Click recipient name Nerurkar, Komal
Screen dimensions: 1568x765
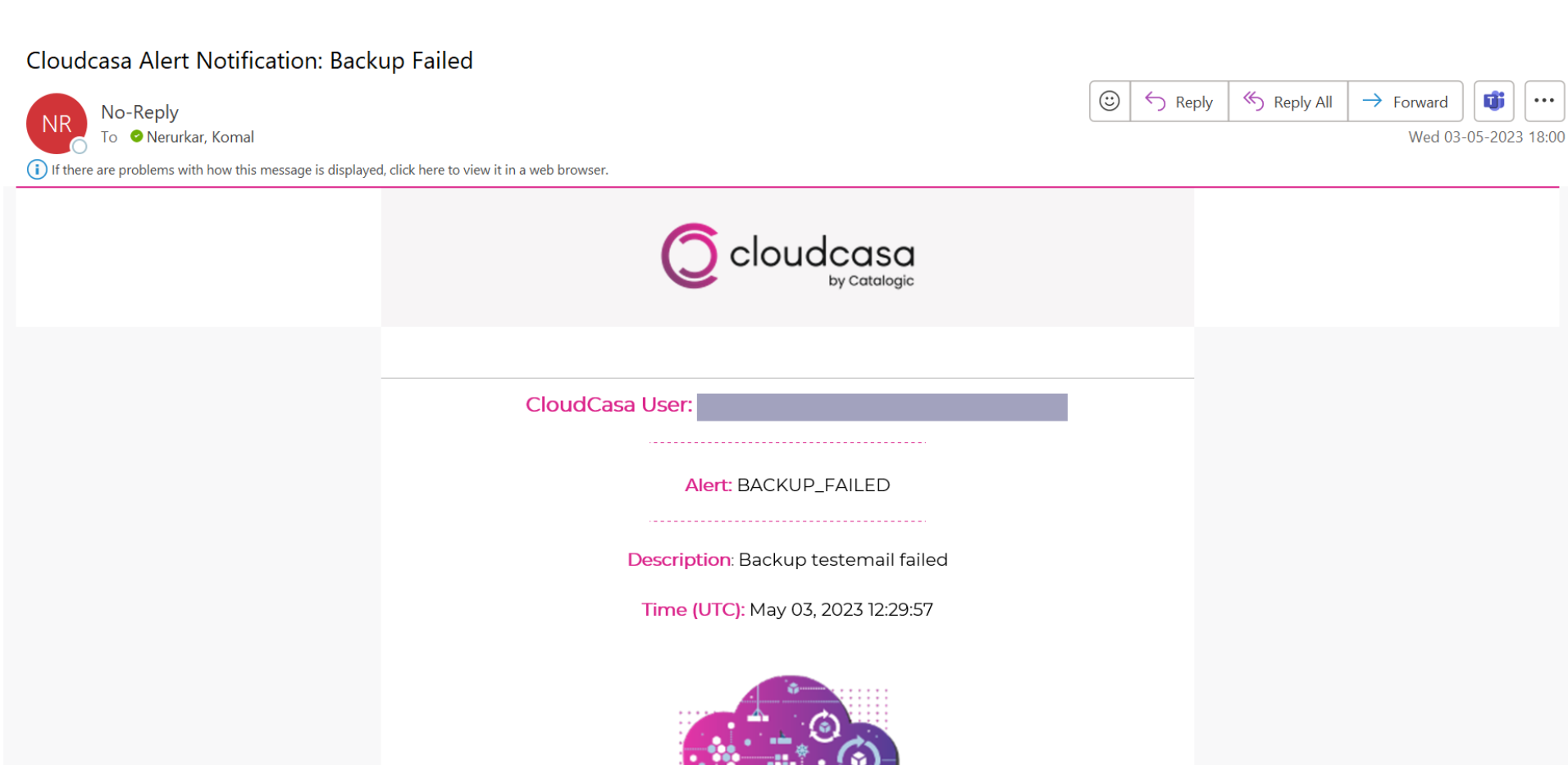point(200,137)
